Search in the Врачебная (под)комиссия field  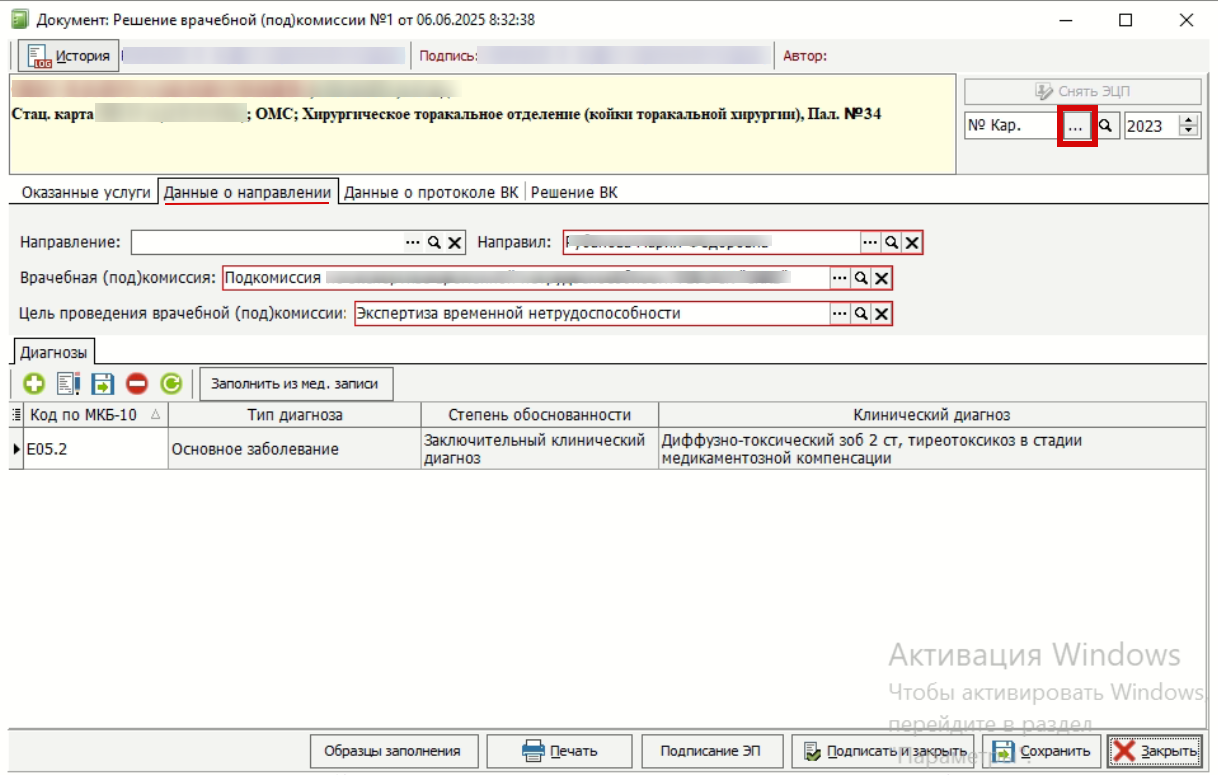(860, 278)
